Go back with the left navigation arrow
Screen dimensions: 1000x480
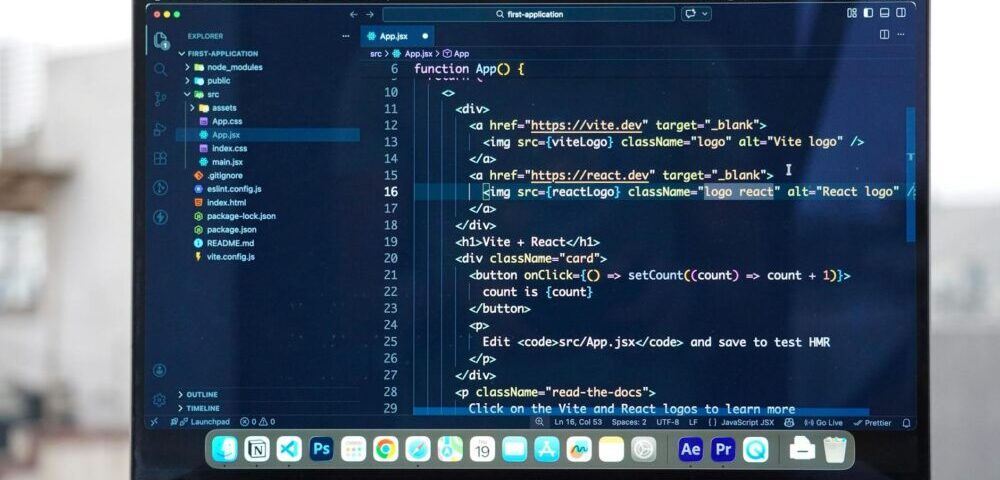click(354, 14)
